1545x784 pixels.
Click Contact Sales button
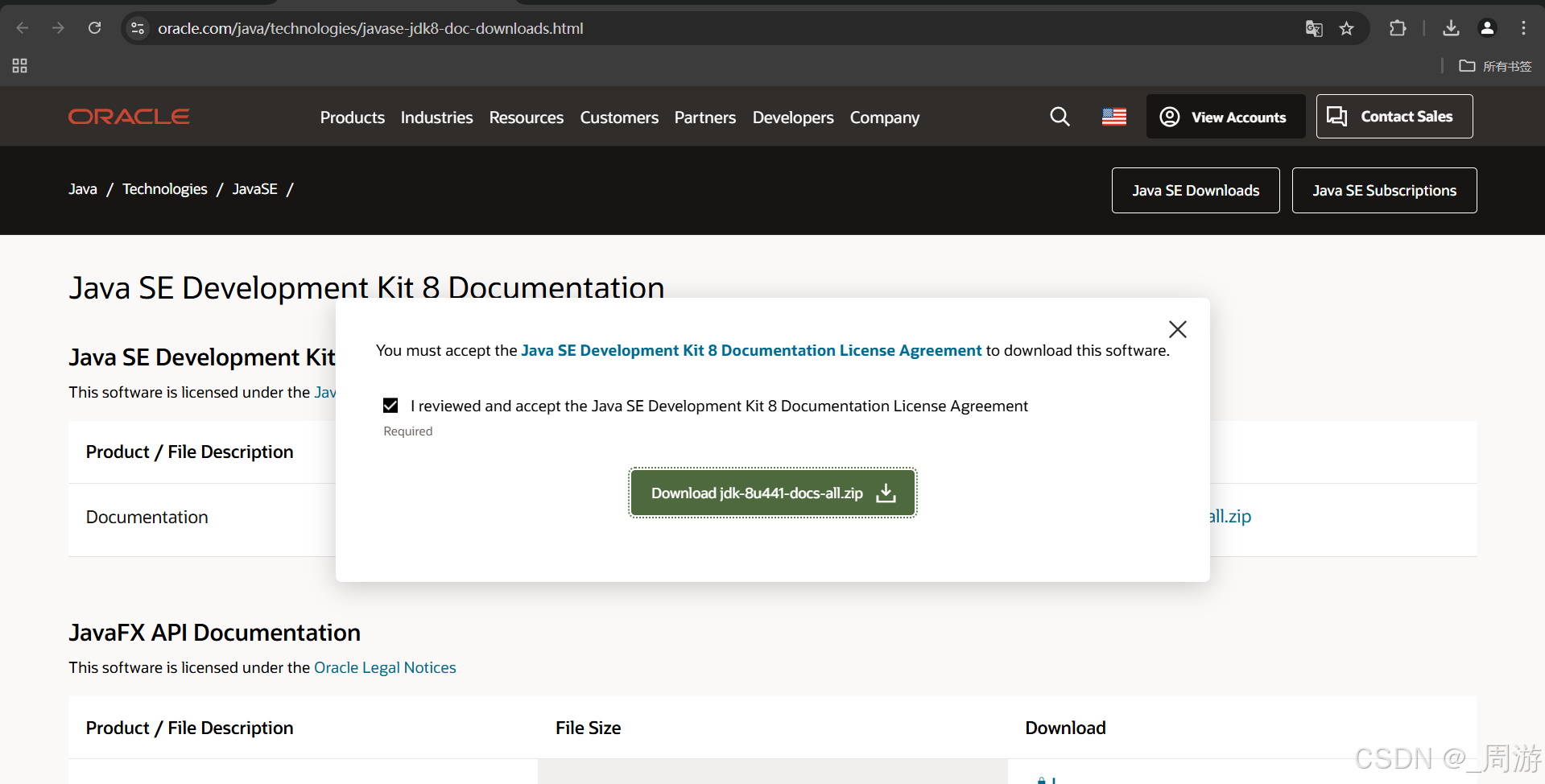pos(1394,117)
